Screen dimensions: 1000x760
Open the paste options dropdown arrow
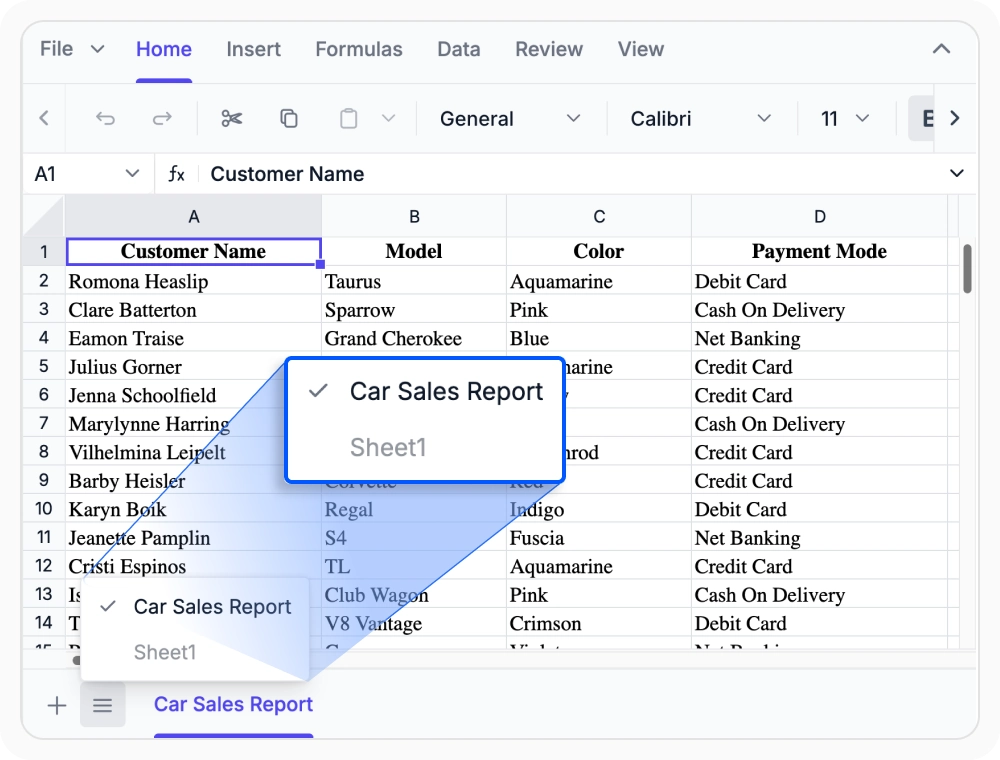coord(388,119)
